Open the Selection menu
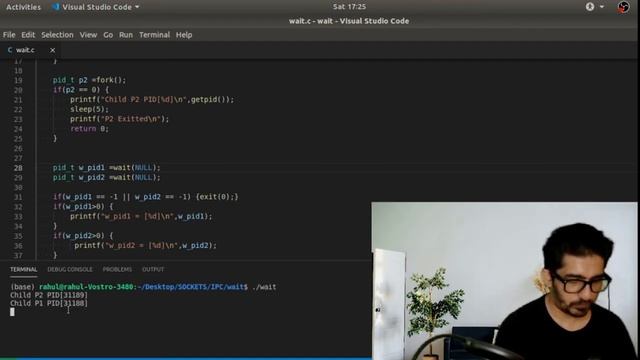The image size is (640, 360). pos(57,35)
